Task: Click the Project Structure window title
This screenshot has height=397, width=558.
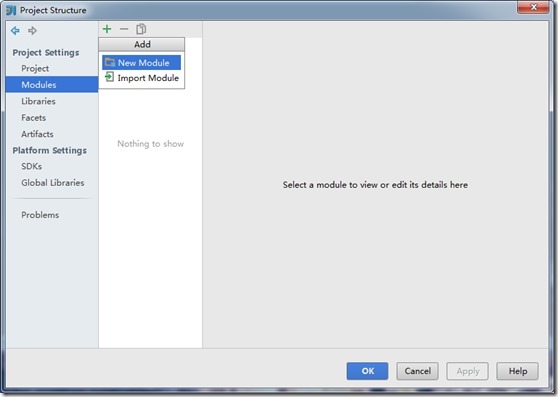Action: pos(53,10)
